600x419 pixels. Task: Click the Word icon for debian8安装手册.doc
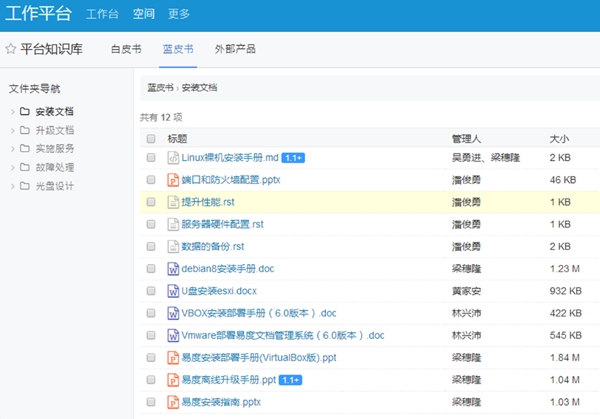pos(172,268)
